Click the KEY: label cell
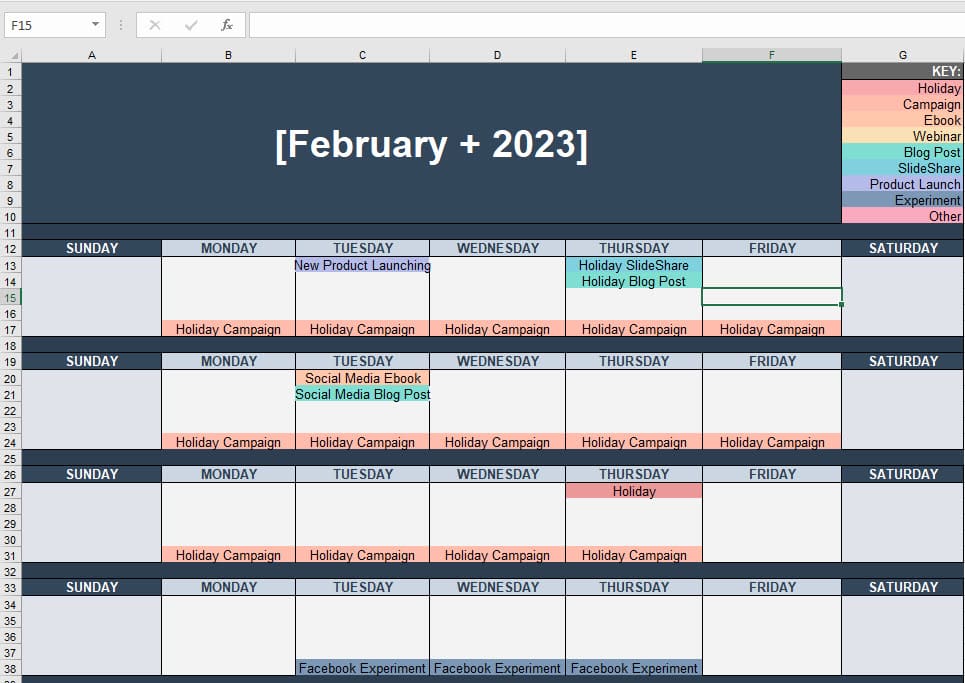 pyautogui.click(x=903, y=71)
